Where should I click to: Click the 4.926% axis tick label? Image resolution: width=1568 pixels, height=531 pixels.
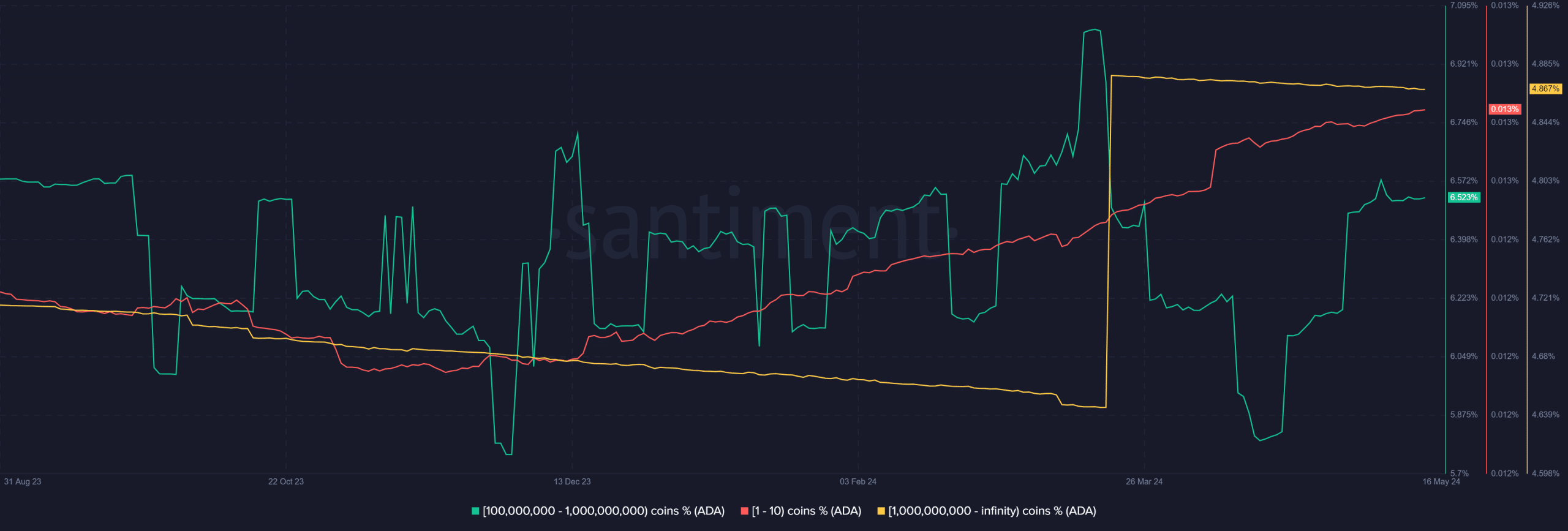pyautogui.click(x=1545, y=6)
